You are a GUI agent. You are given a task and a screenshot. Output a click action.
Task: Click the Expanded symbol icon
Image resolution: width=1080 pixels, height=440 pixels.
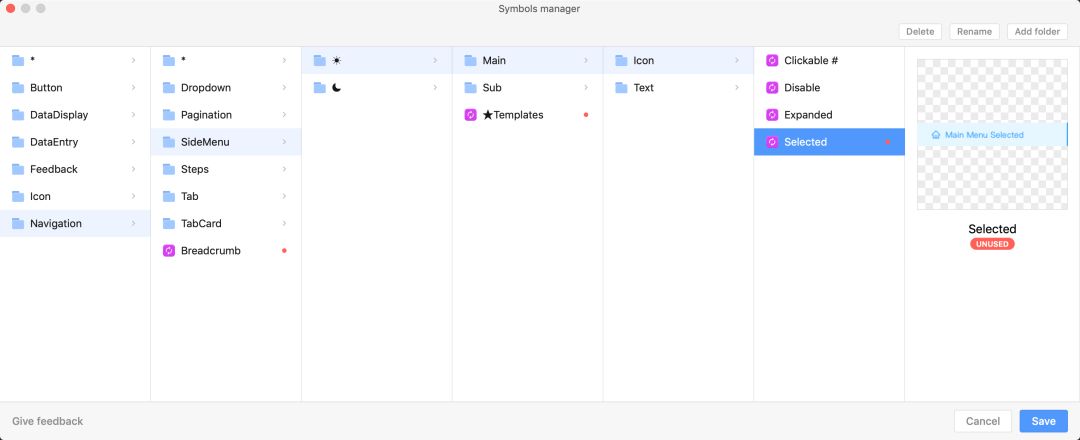pyautogui.click(x=772, y=115)
